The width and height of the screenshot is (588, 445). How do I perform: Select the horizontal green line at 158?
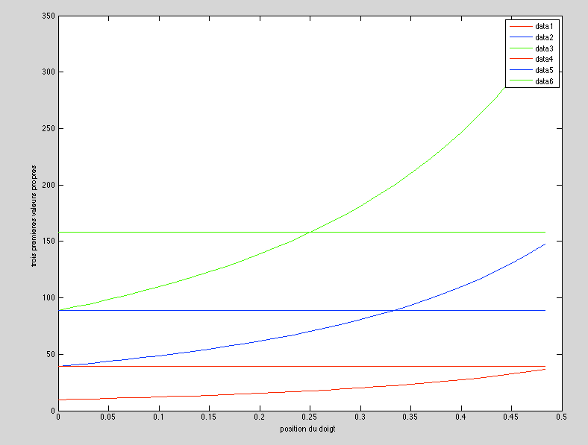[x=302, y=232]
